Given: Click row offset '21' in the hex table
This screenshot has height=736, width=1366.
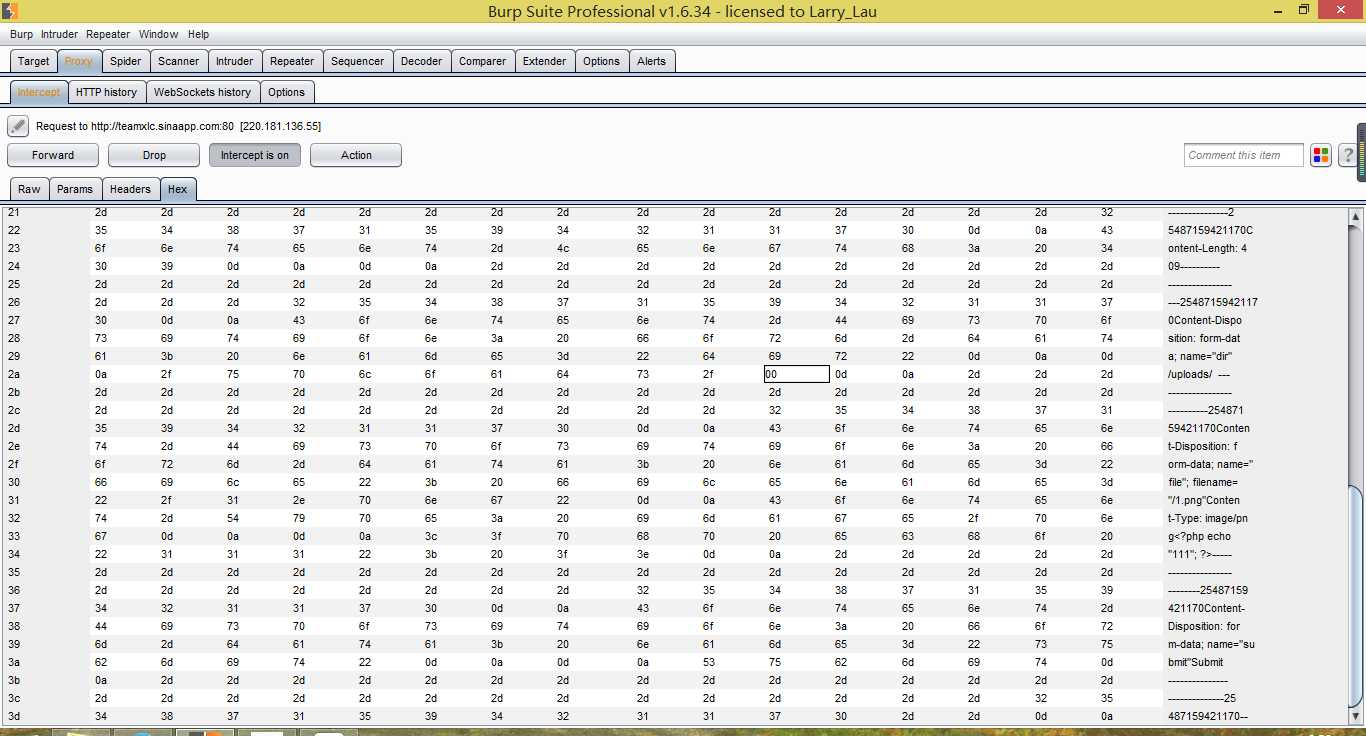Looking at the screenshot, I should click(13, 212).
